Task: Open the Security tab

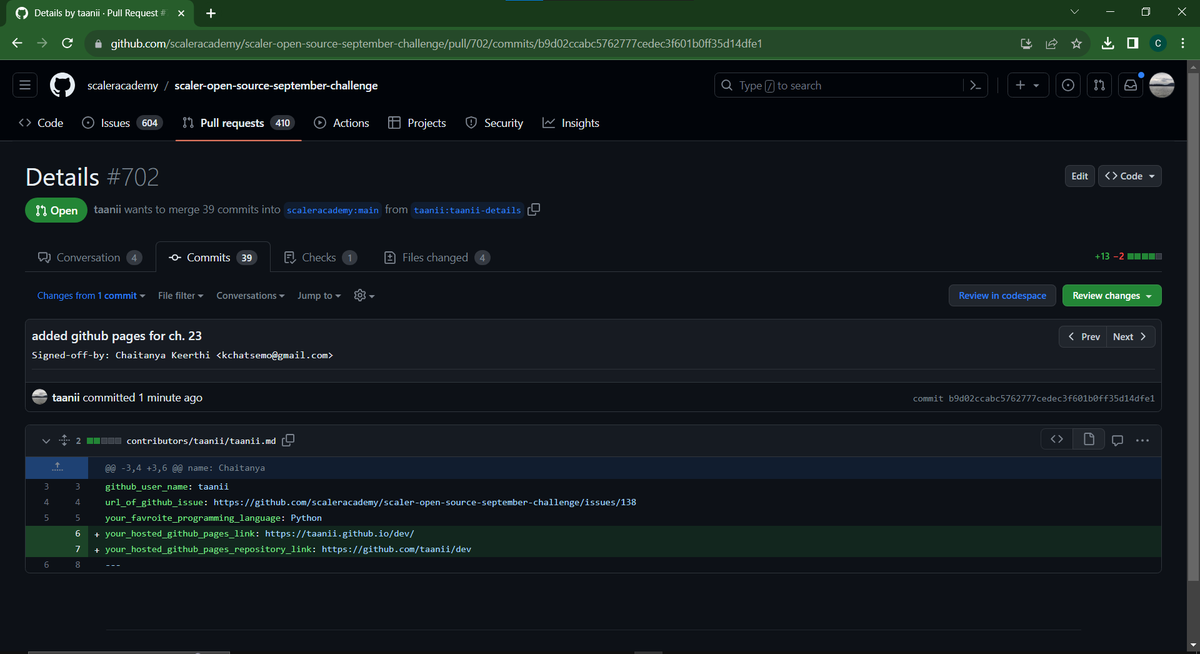Action: pyautogui.click(x=494, y=123)
